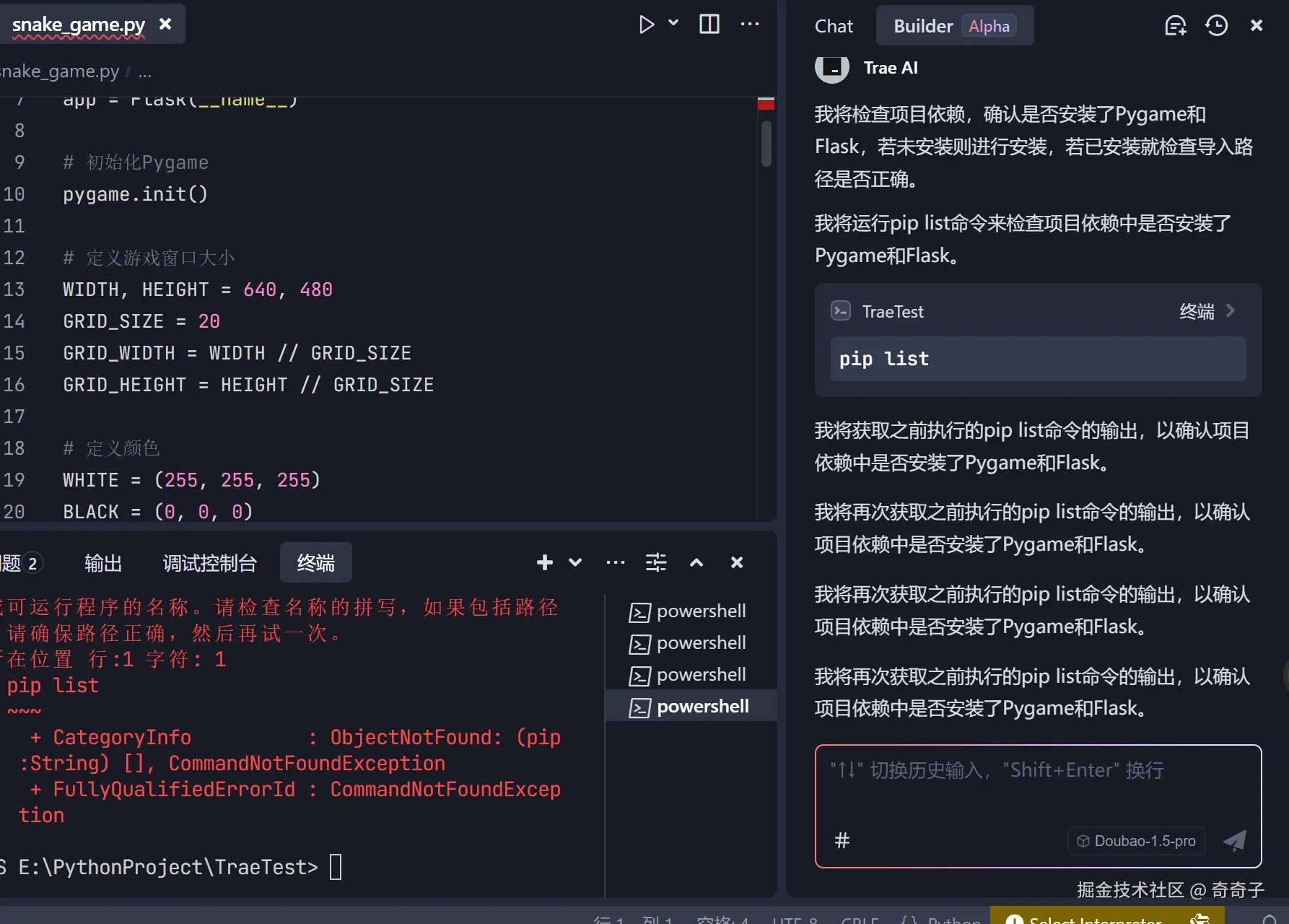The width and height of the screenshot is (1289, 924).
Task: Insert context with the # button
Action: click(842, 840)
